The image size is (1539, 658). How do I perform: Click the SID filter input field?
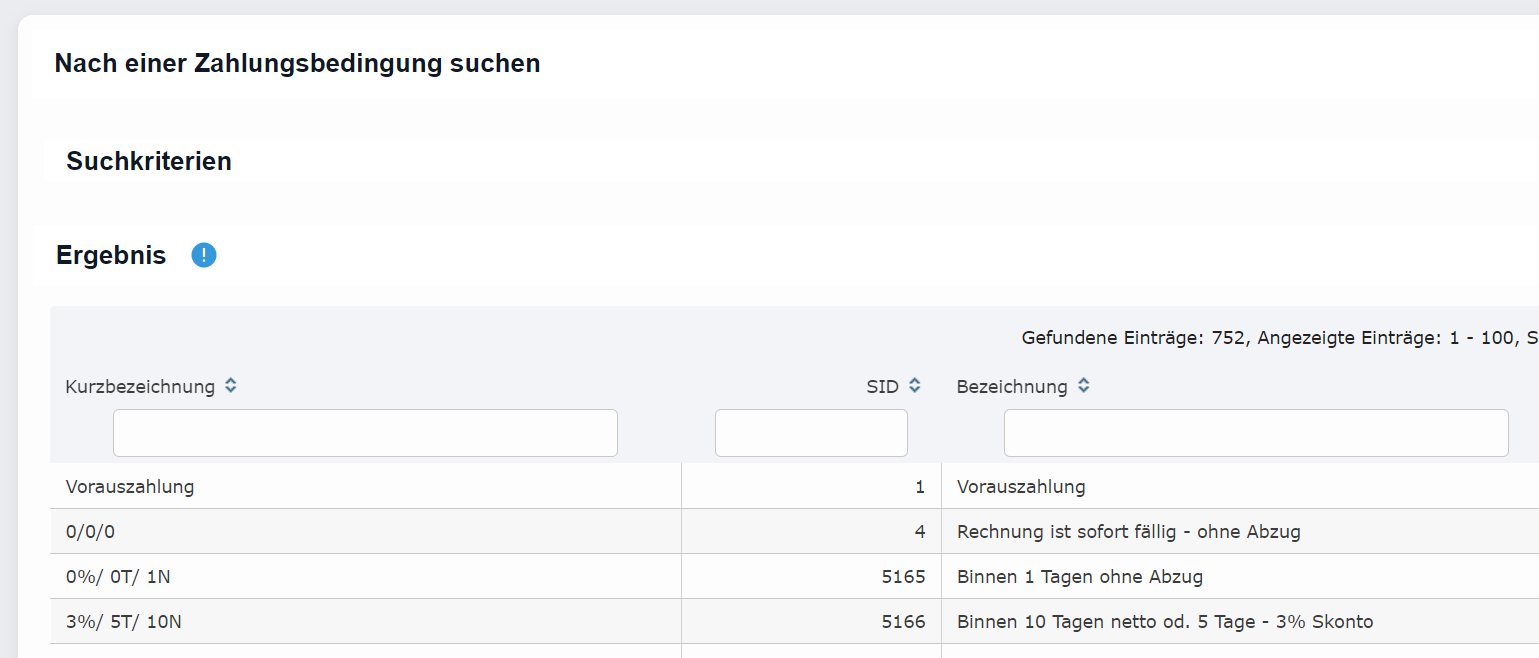(810, 432)
